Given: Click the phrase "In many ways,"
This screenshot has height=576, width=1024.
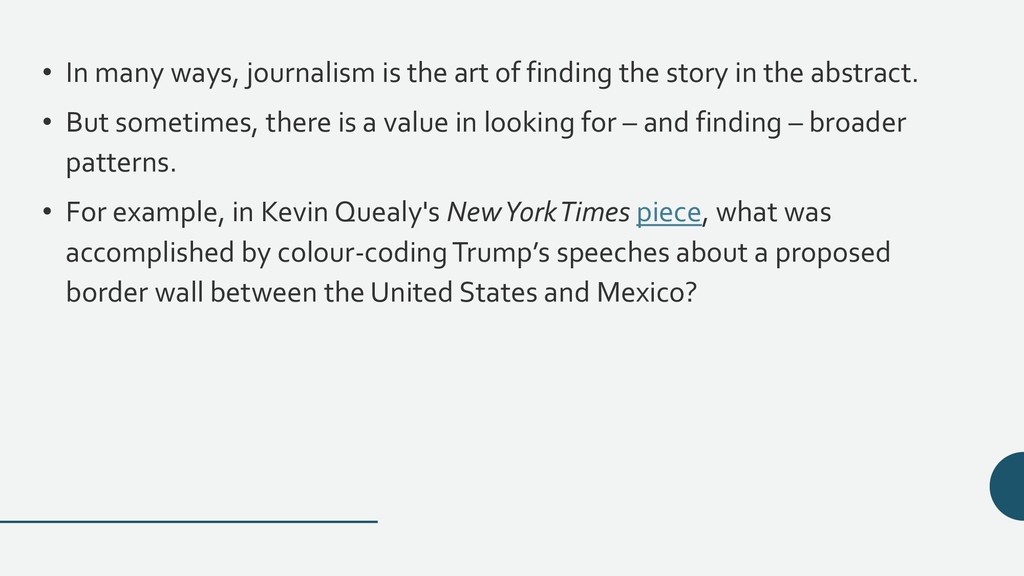Looking at the screenshot, I should tap(153, 73).
